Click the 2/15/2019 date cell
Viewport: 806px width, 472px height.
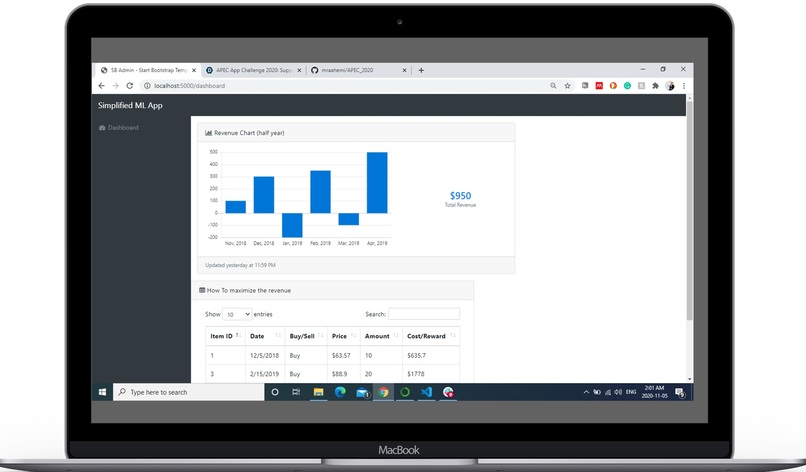[264, 374]
